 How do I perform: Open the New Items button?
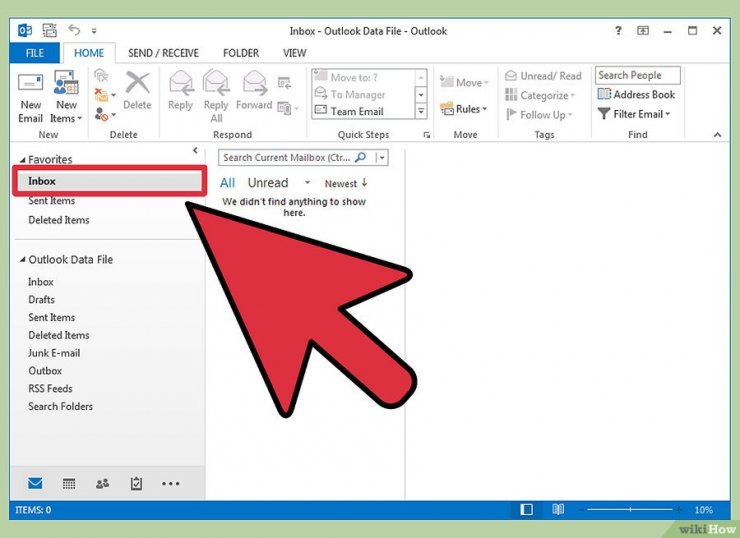(66, 98)
